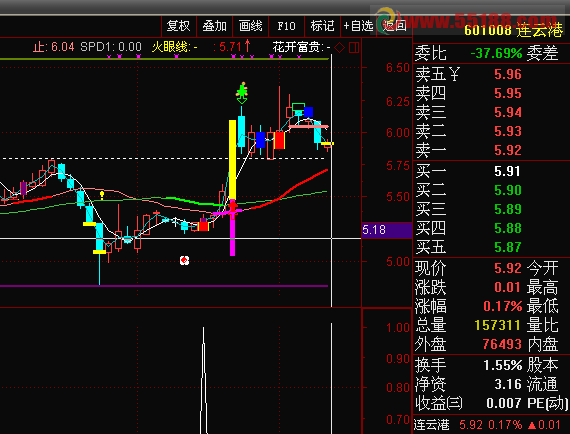This screenshot has height=434, width=570.
Task: Click the red 5.71 indicator value
Action: tap(230, 47)
